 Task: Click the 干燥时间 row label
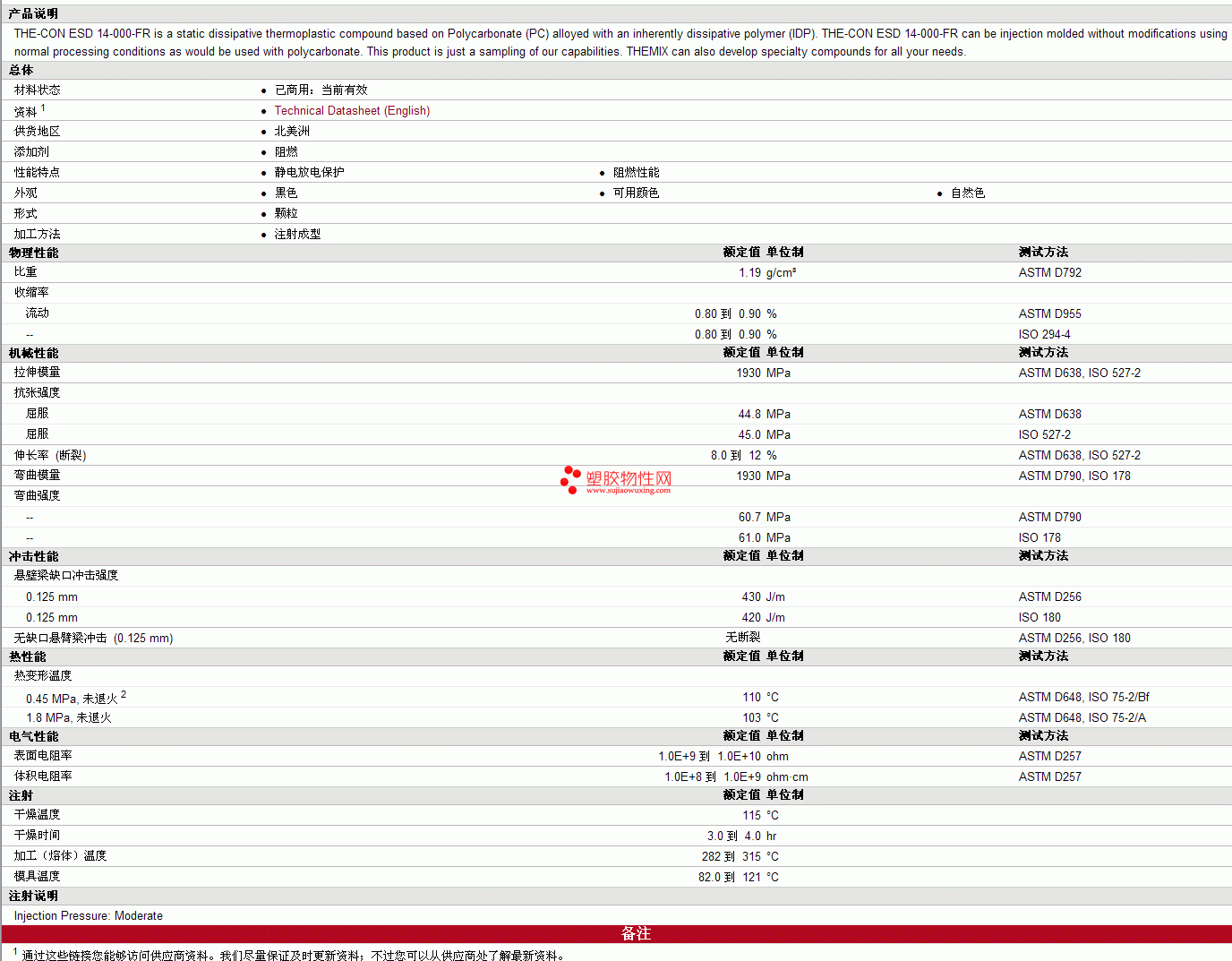[x=38, y=836]
